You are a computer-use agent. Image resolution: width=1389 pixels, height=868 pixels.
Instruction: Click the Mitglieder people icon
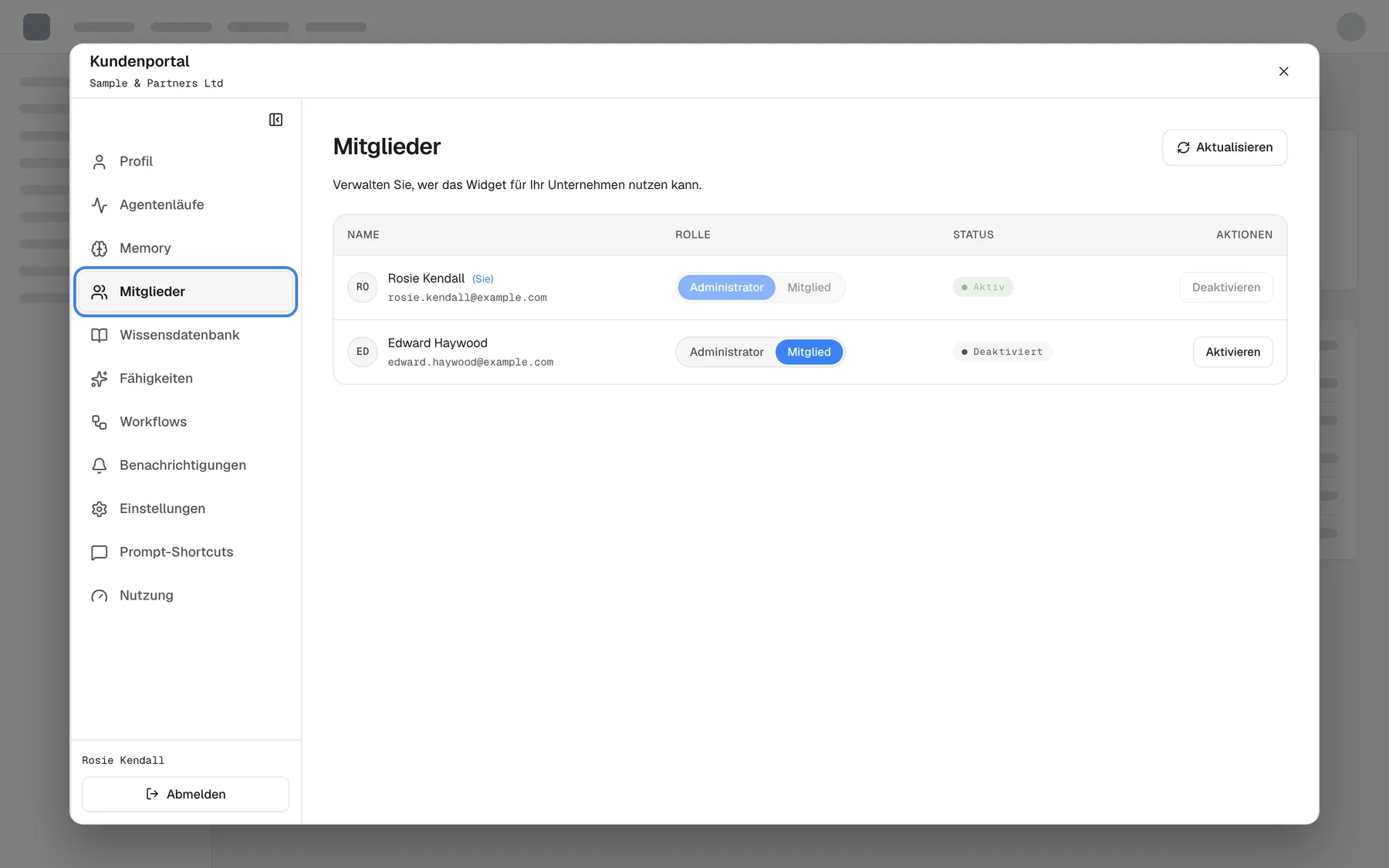point(100,292)
